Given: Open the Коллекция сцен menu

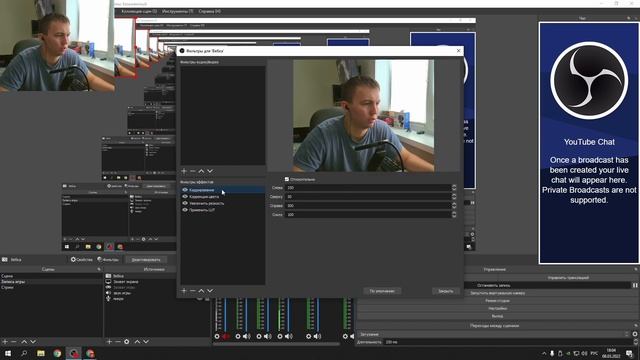Looking at the screenshot, I should coord(139,11).
